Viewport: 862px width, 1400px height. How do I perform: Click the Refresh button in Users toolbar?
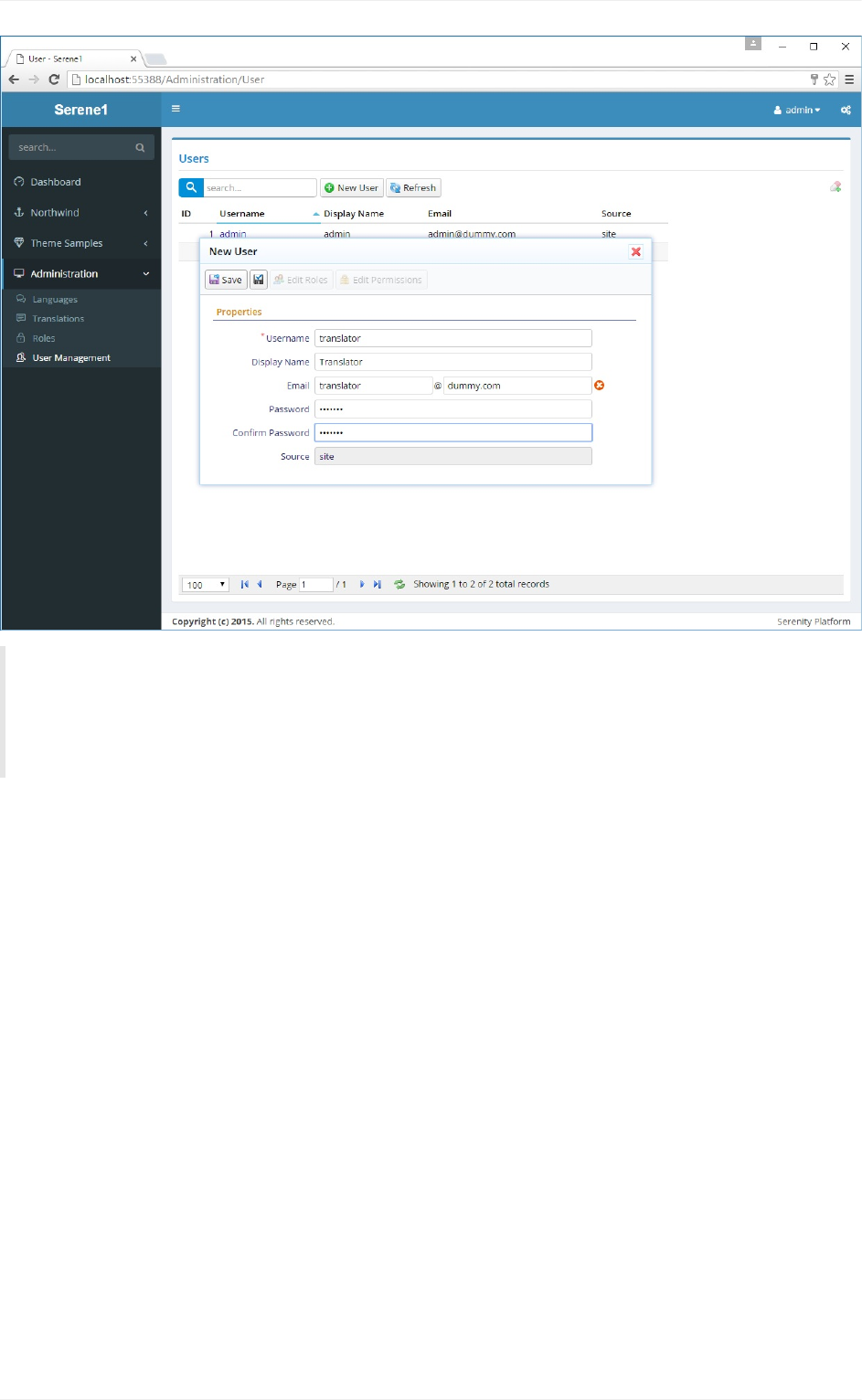[x=414, y=188]
